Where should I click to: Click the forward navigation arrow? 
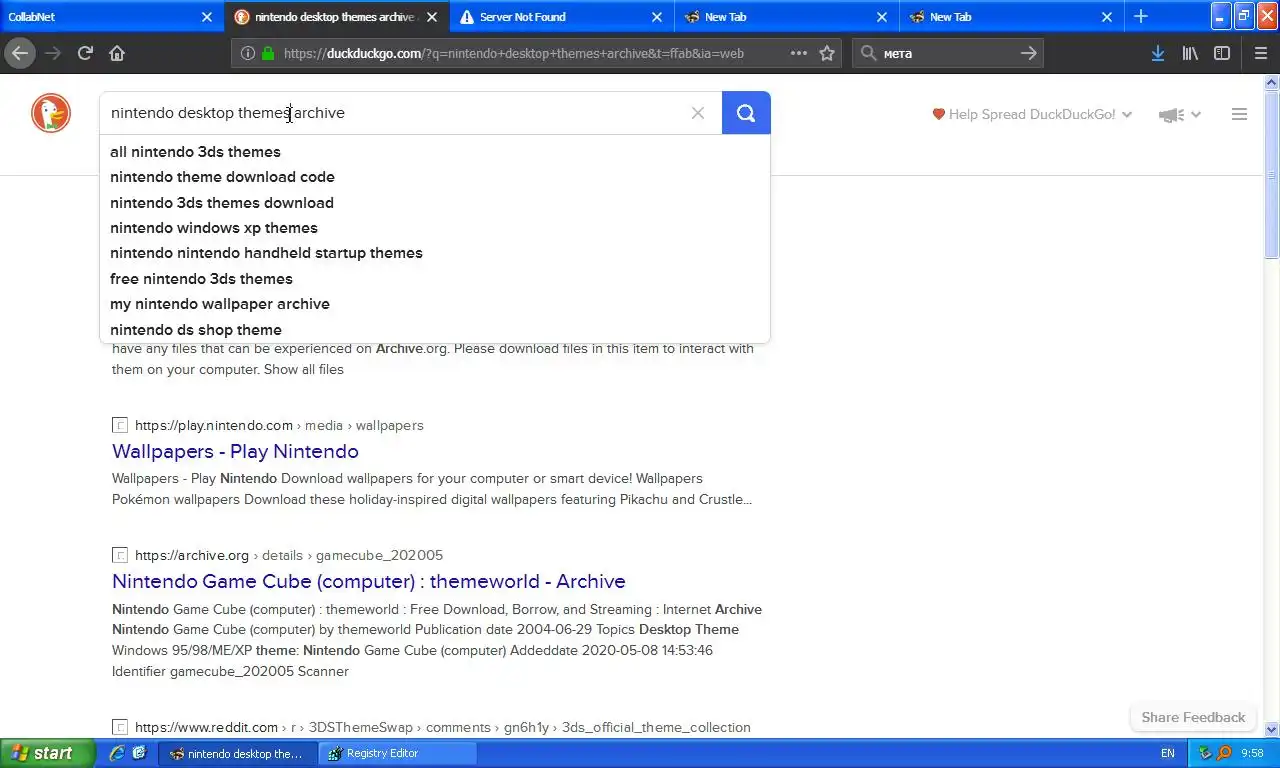[x=53, y=53]
